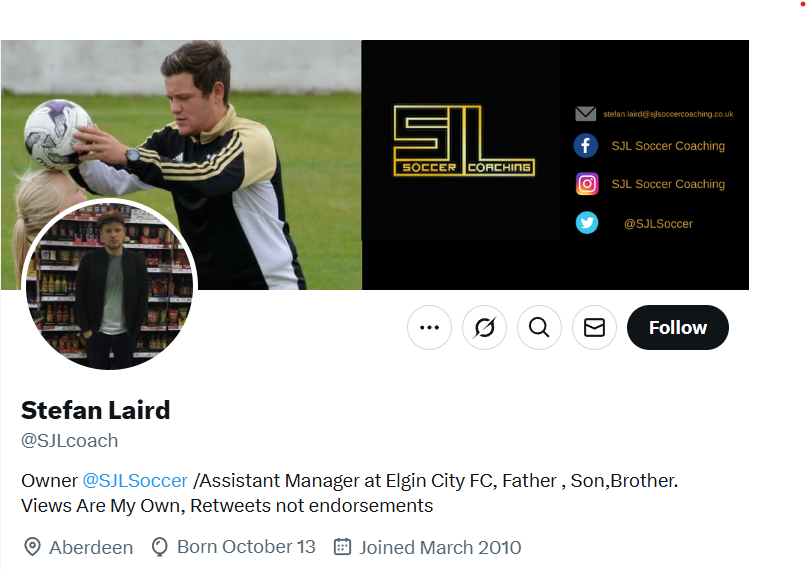Open the three-dot more options menu
807x570 pixels.
pos(429,327)
